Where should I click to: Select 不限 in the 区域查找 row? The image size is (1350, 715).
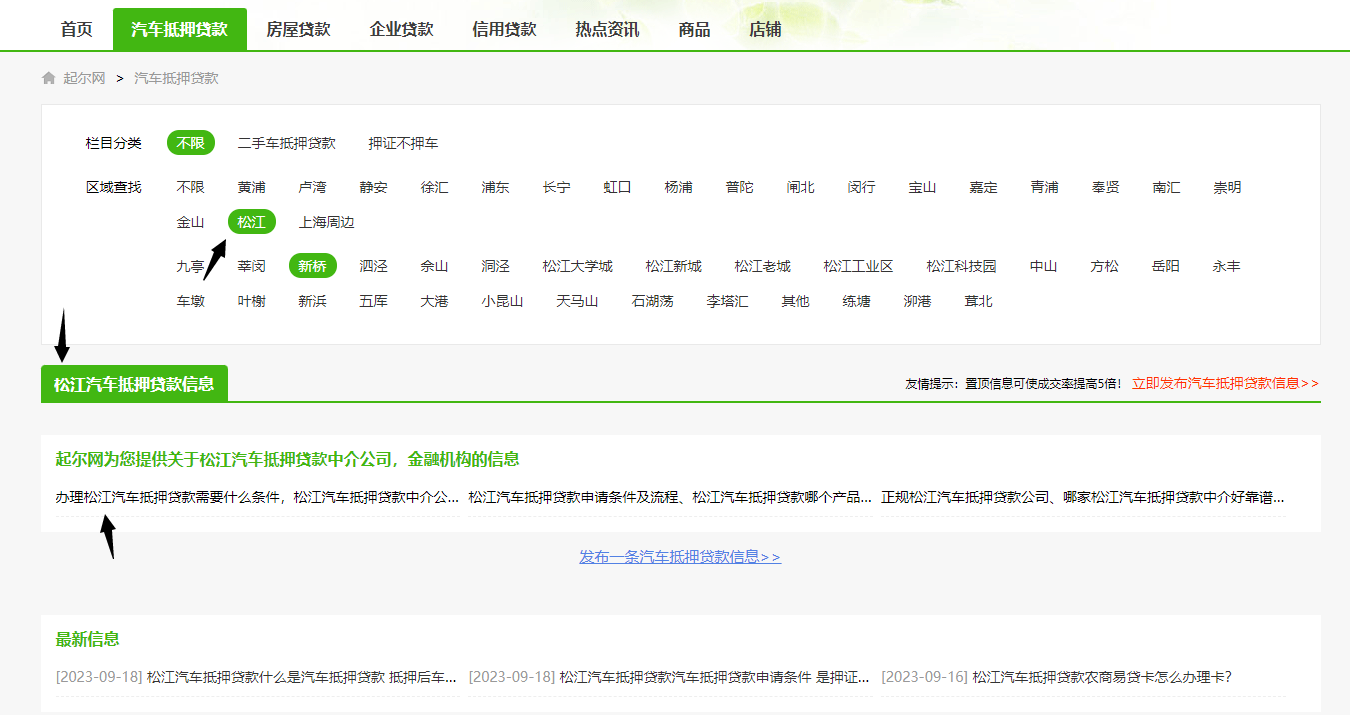tap(191, 187)
